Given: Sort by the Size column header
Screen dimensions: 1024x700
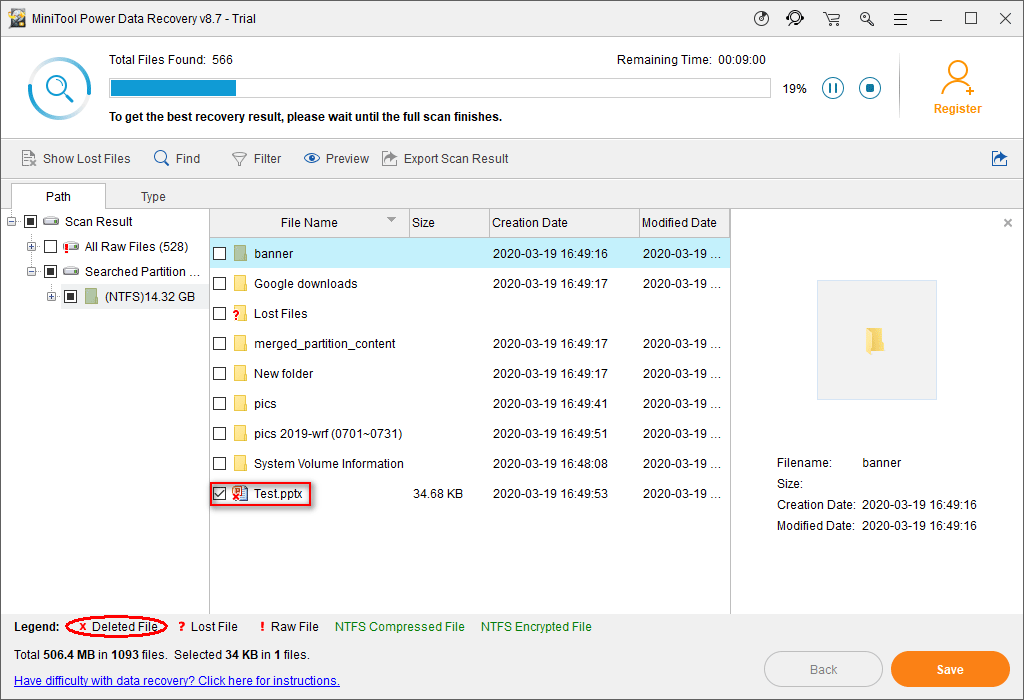Looking at the screenshot, I should coord(449,223).
